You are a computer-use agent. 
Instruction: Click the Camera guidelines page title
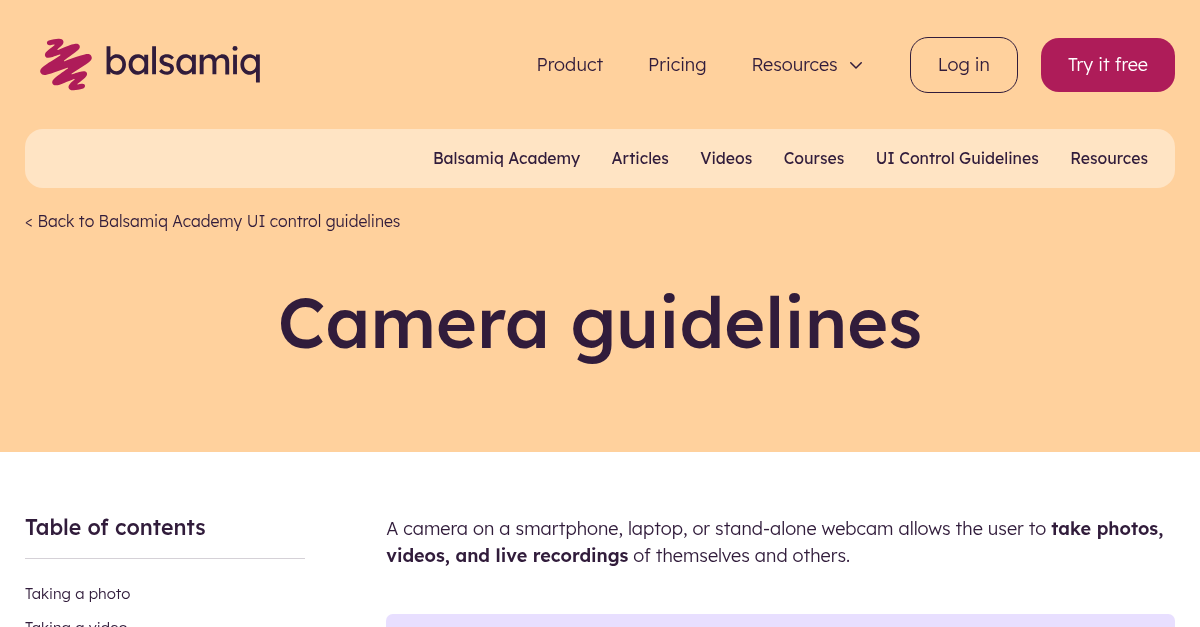[599, 323]
